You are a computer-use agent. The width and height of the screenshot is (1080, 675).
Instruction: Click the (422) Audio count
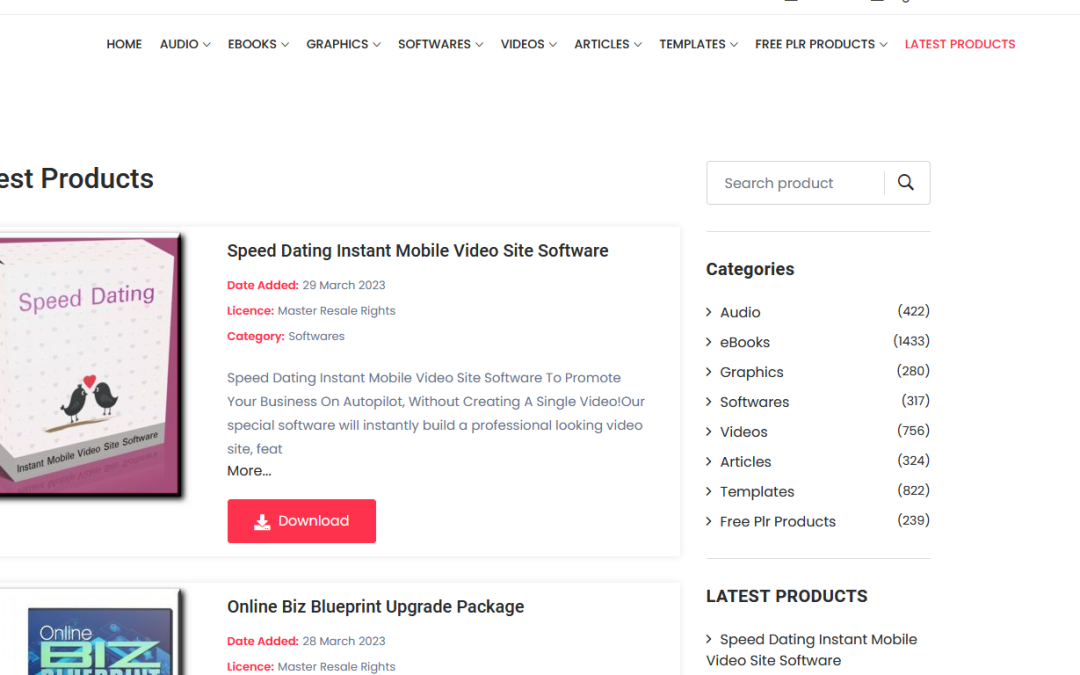click(913, 311)
